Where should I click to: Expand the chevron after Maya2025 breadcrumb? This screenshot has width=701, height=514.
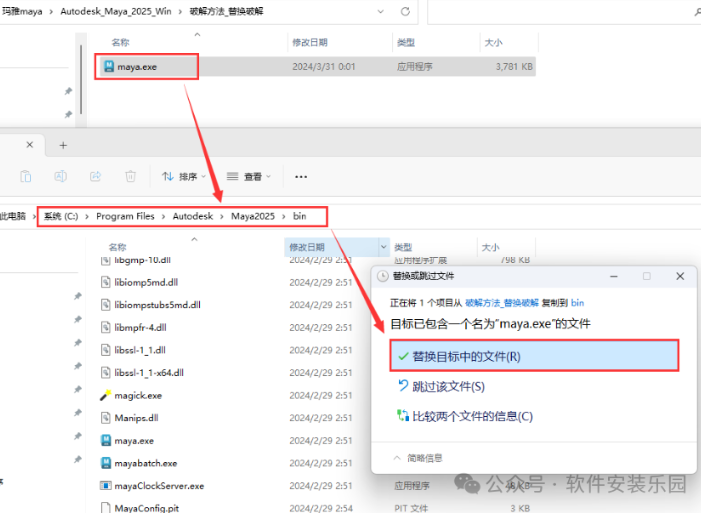(283, 217)
